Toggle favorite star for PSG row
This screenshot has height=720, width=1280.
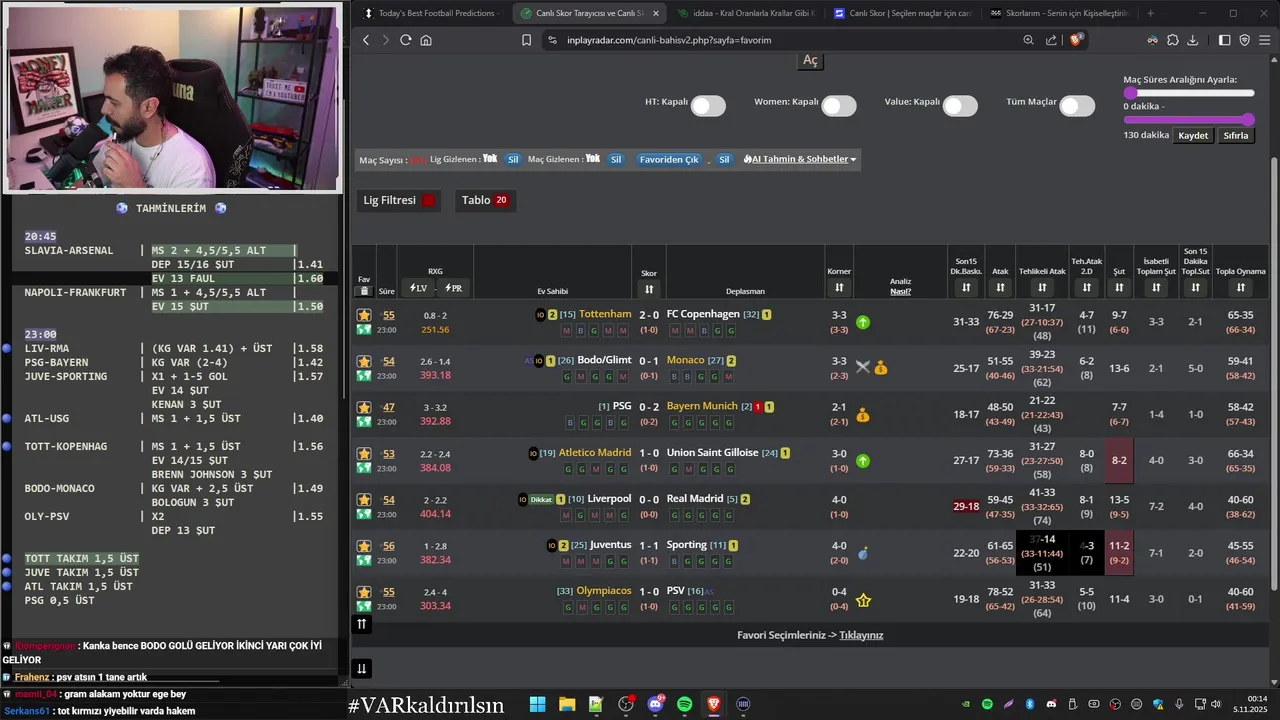click(x=364, y=407)
